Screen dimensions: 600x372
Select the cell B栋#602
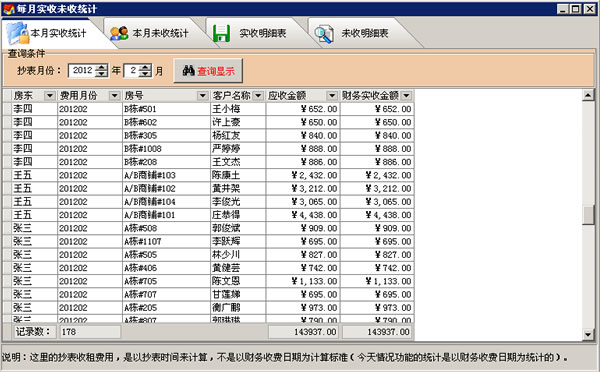pyautogui.click(x=166, y=122)
